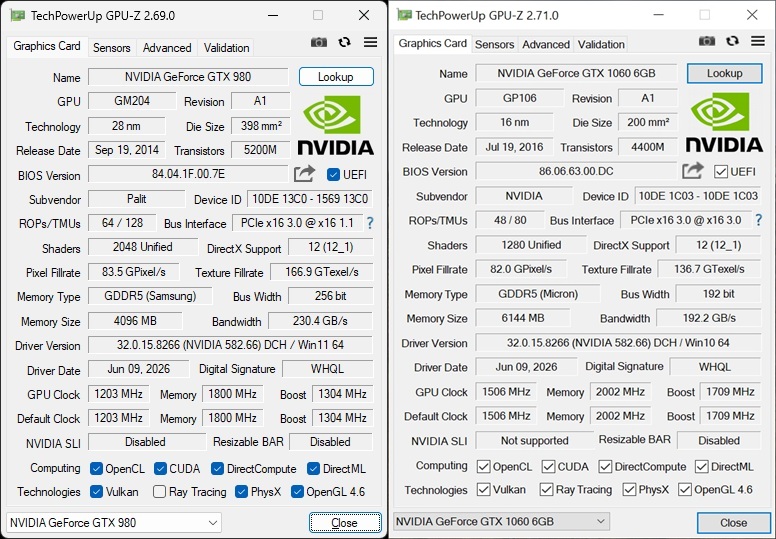This screenshot has height=539, width=776.
Task: Click the BIOS Version field 86.06.63.00.DC
Action: [576, 171]
